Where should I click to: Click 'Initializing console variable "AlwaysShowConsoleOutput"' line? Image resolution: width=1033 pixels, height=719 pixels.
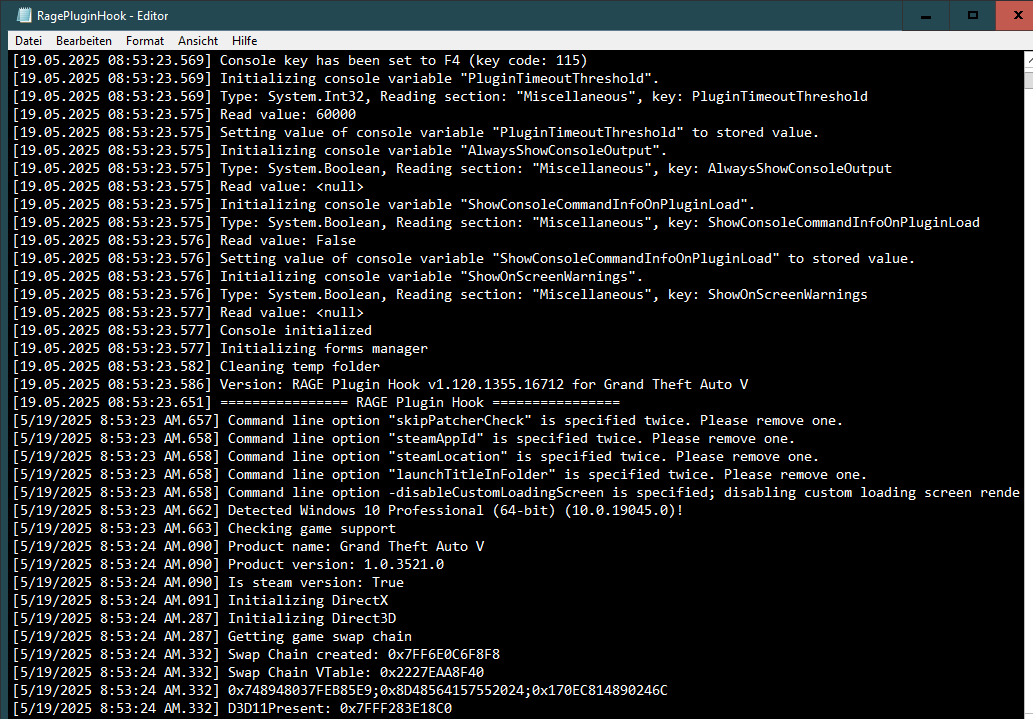coord(340,151)
